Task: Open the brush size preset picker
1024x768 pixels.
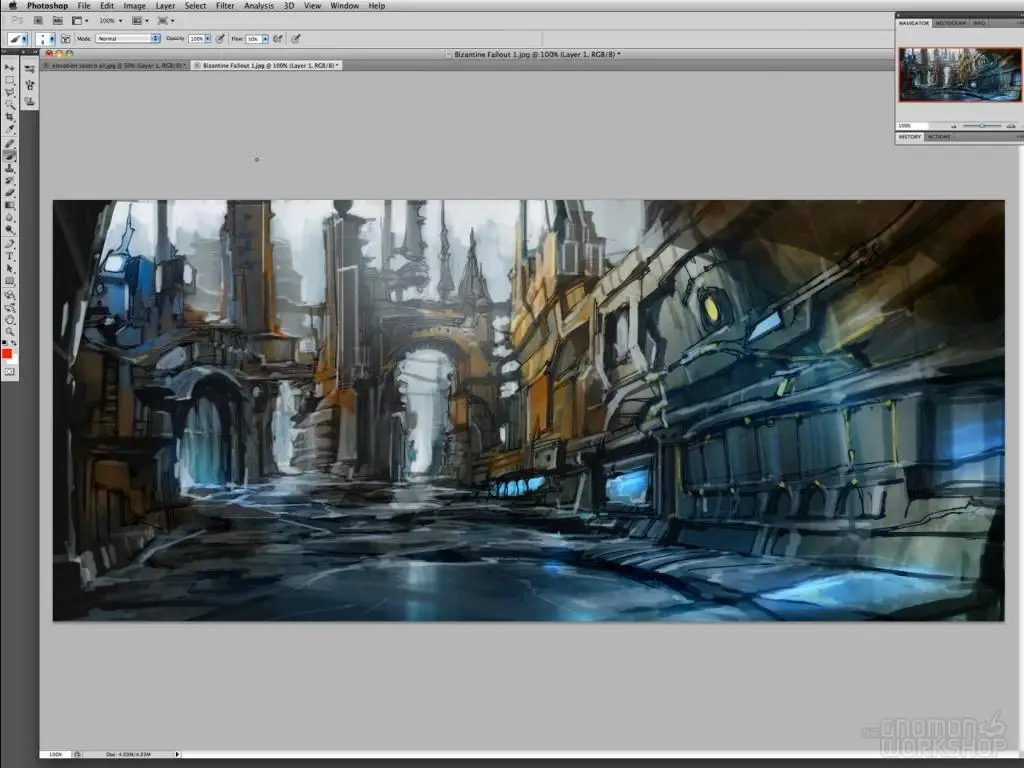Action: (45, 39)
